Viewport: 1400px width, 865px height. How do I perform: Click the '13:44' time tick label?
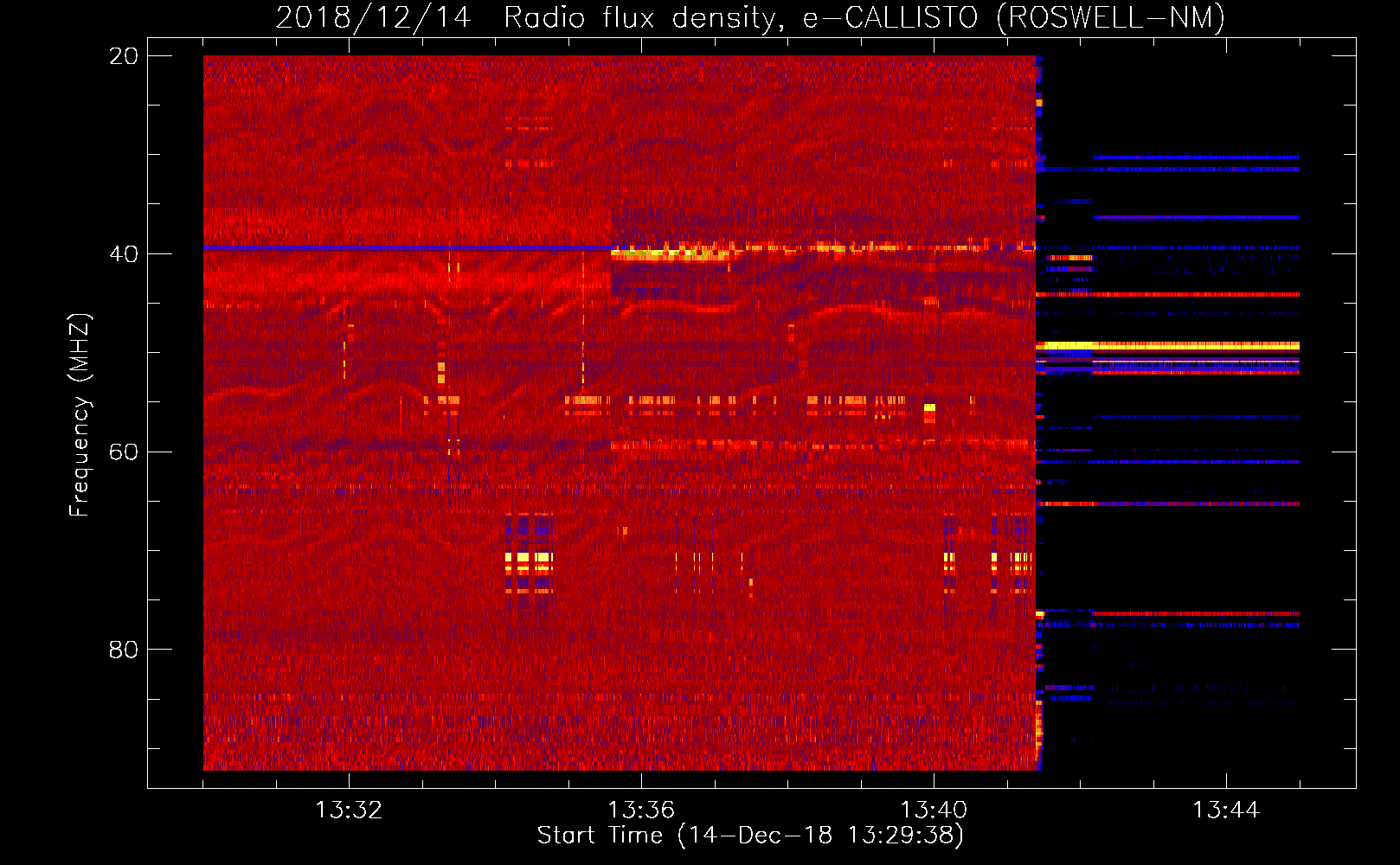pyautogui.click(x=1226, y=810)
